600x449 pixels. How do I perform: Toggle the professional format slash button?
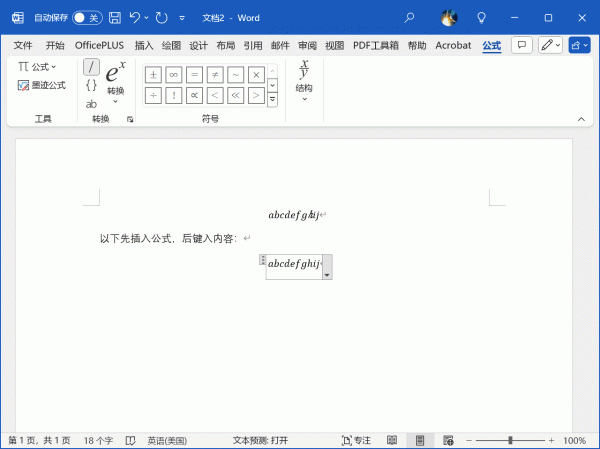pos(91,67)
